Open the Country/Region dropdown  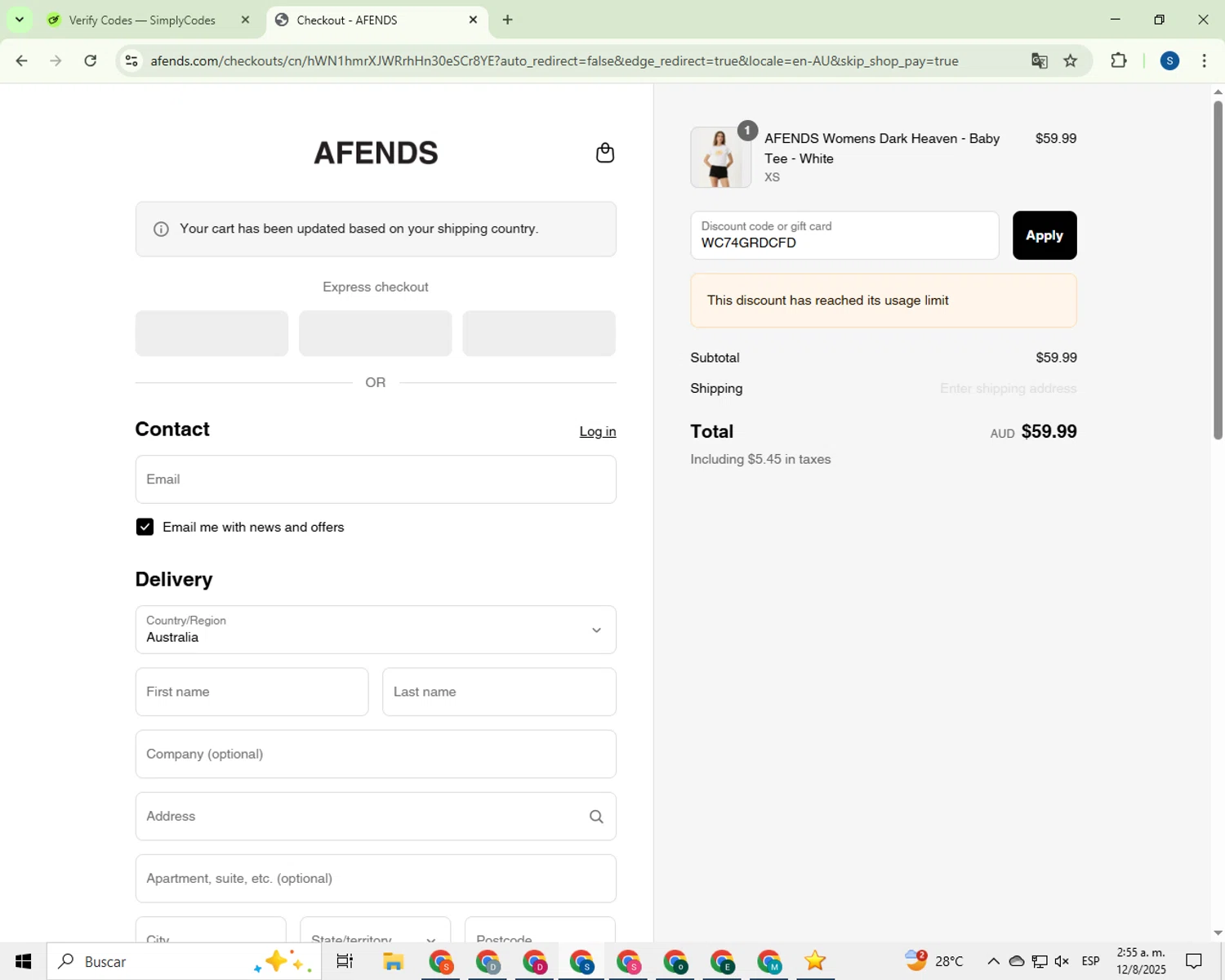click(x=376, y=630)
